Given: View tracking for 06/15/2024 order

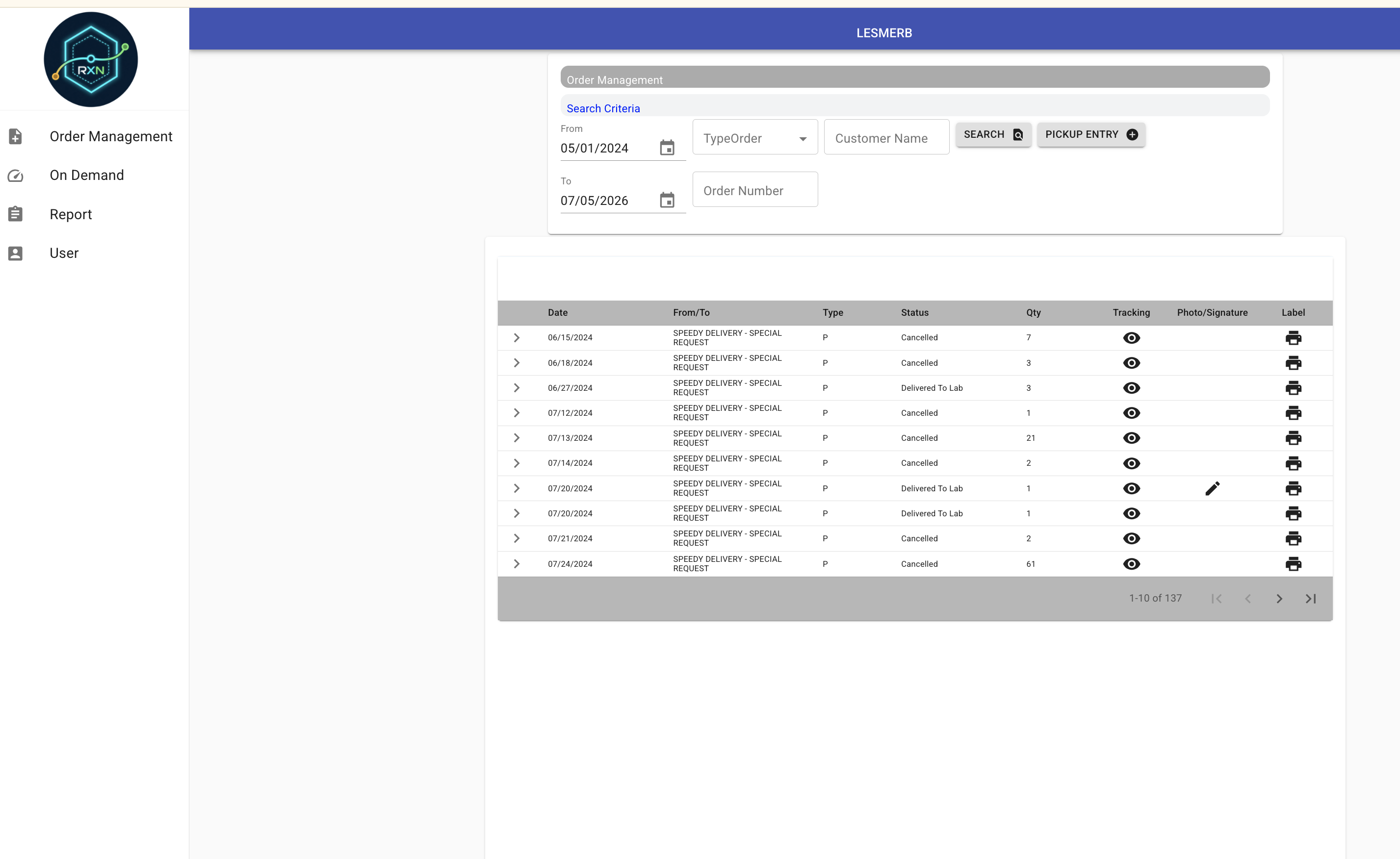Looking at the screenshot, I should (x=1131, y=338).
